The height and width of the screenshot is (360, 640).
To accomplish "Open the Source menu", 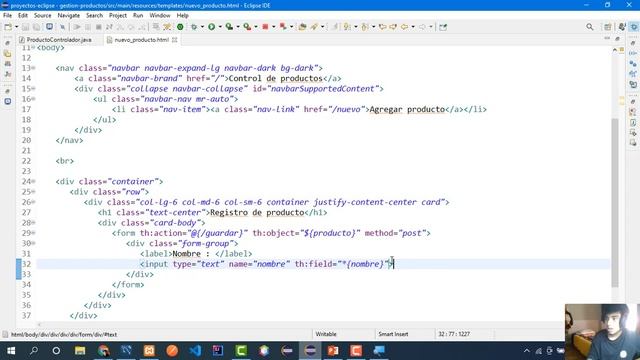I will 42,16.
